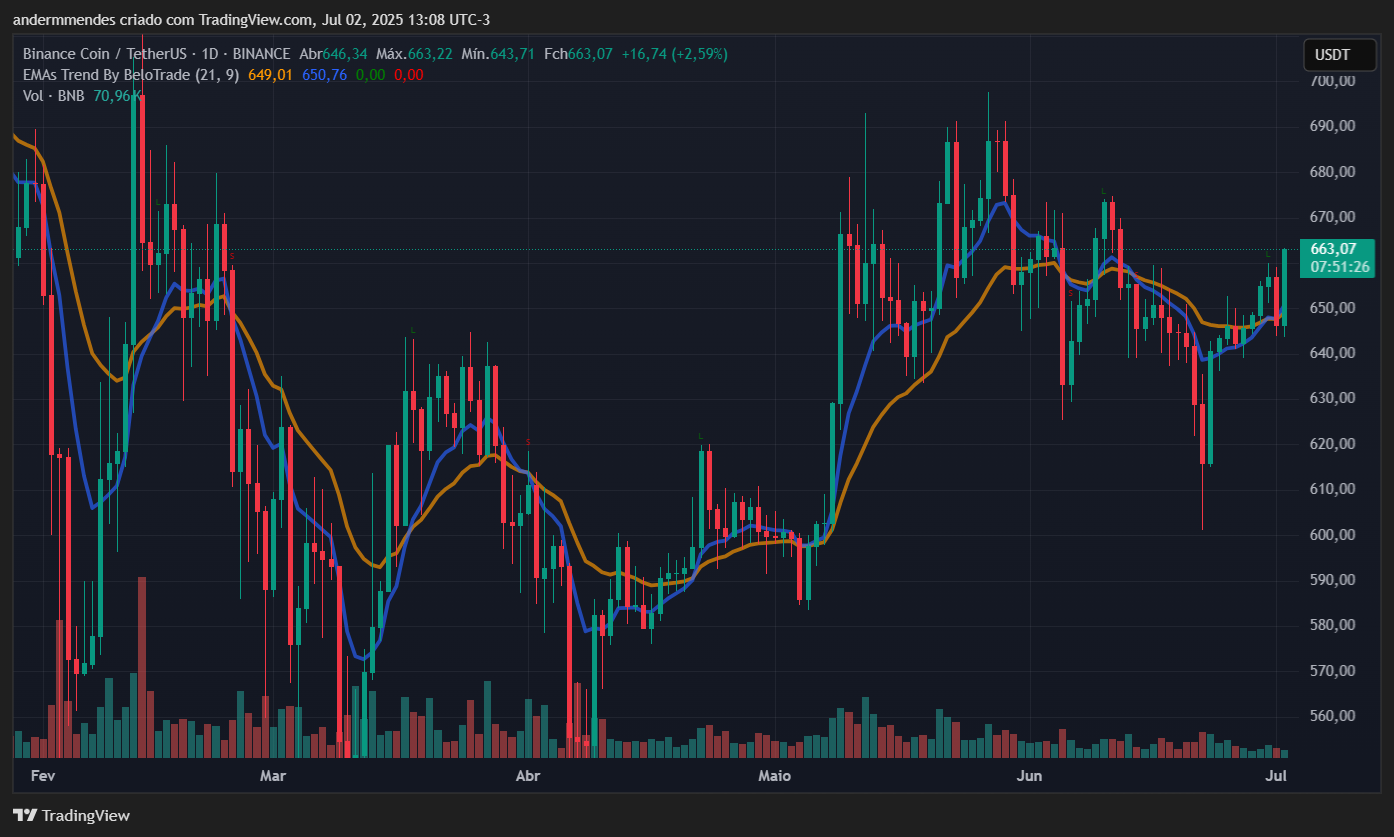
Task: Click the 600,00 price axis label
Action: pos(1332,535)
